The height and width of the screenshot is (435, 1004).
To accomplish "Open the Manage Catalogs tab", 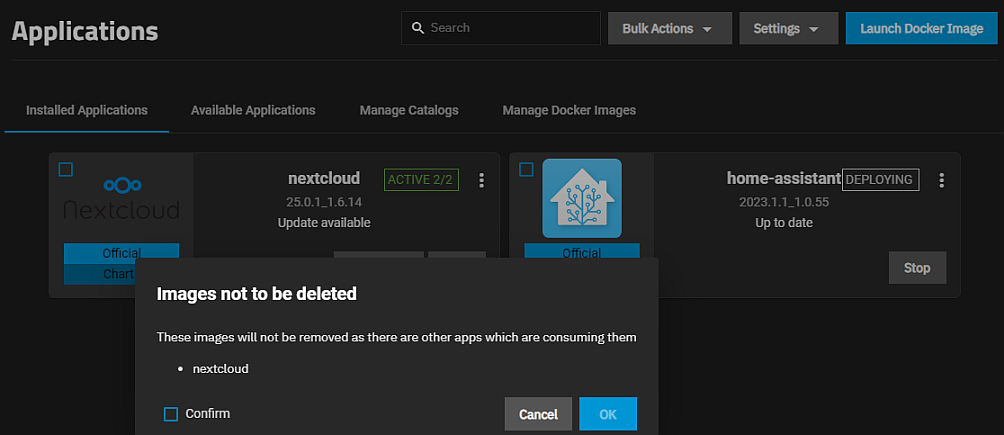I will coord(409,110).
